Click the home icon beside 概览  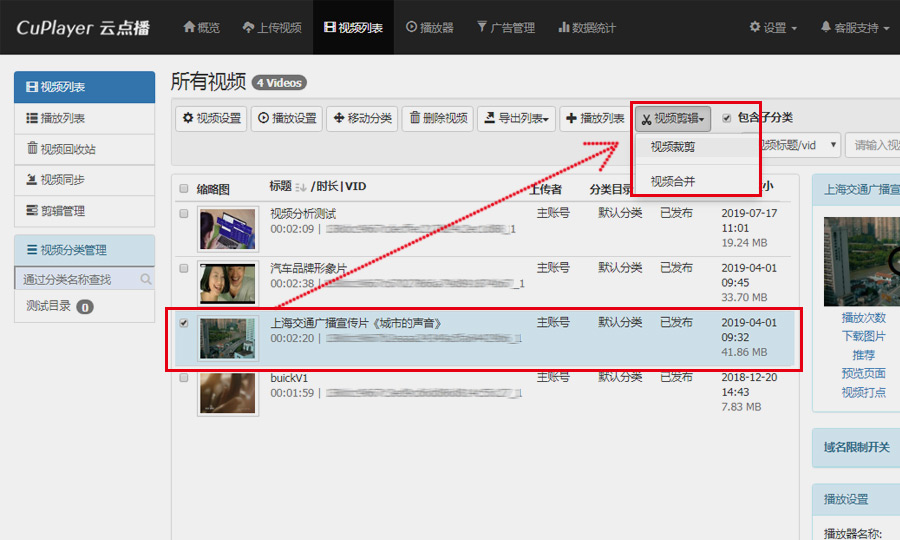189,27
